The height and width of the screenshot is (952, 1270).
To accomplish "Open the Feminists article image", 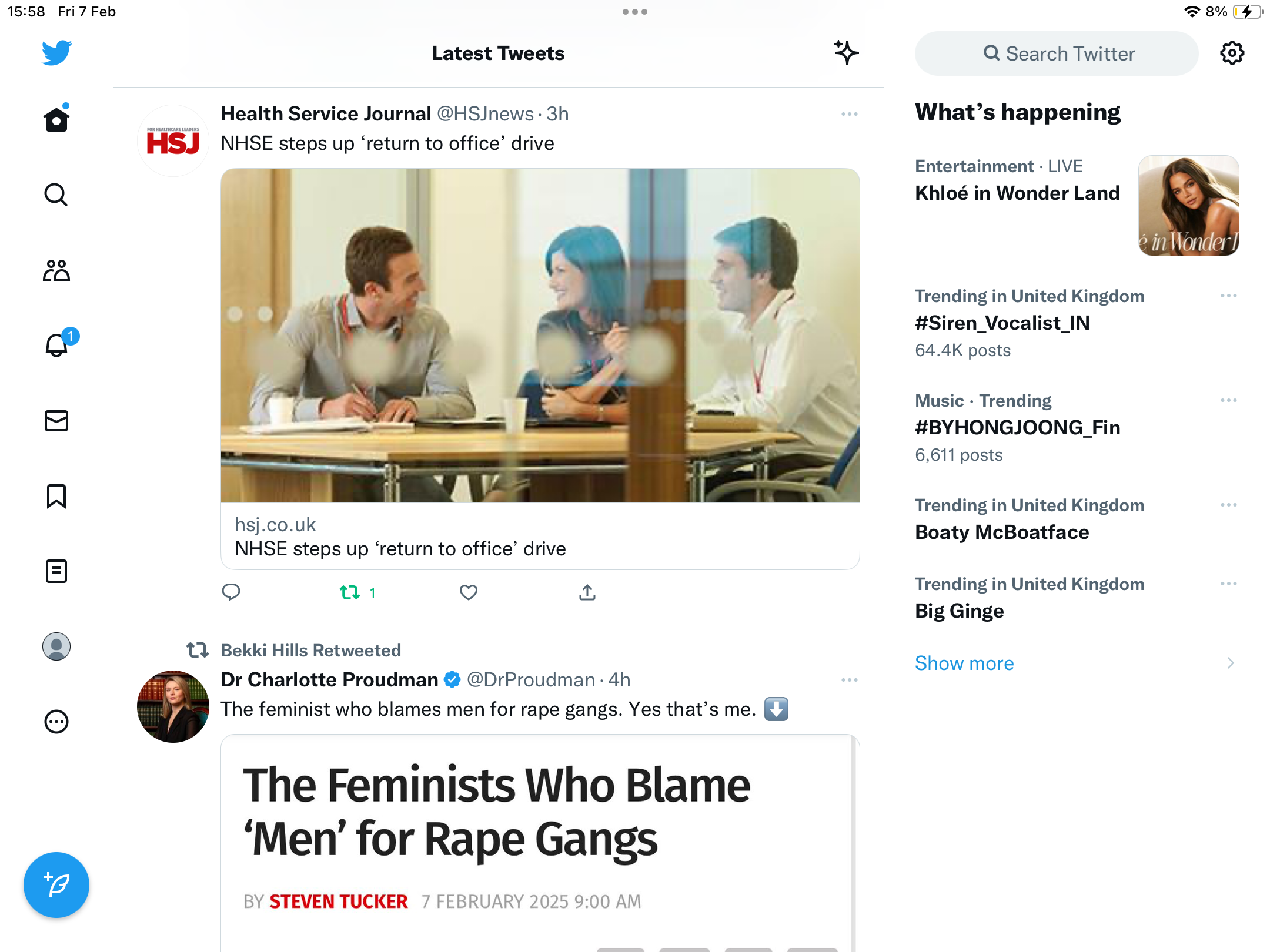I will tap(540, 843).
